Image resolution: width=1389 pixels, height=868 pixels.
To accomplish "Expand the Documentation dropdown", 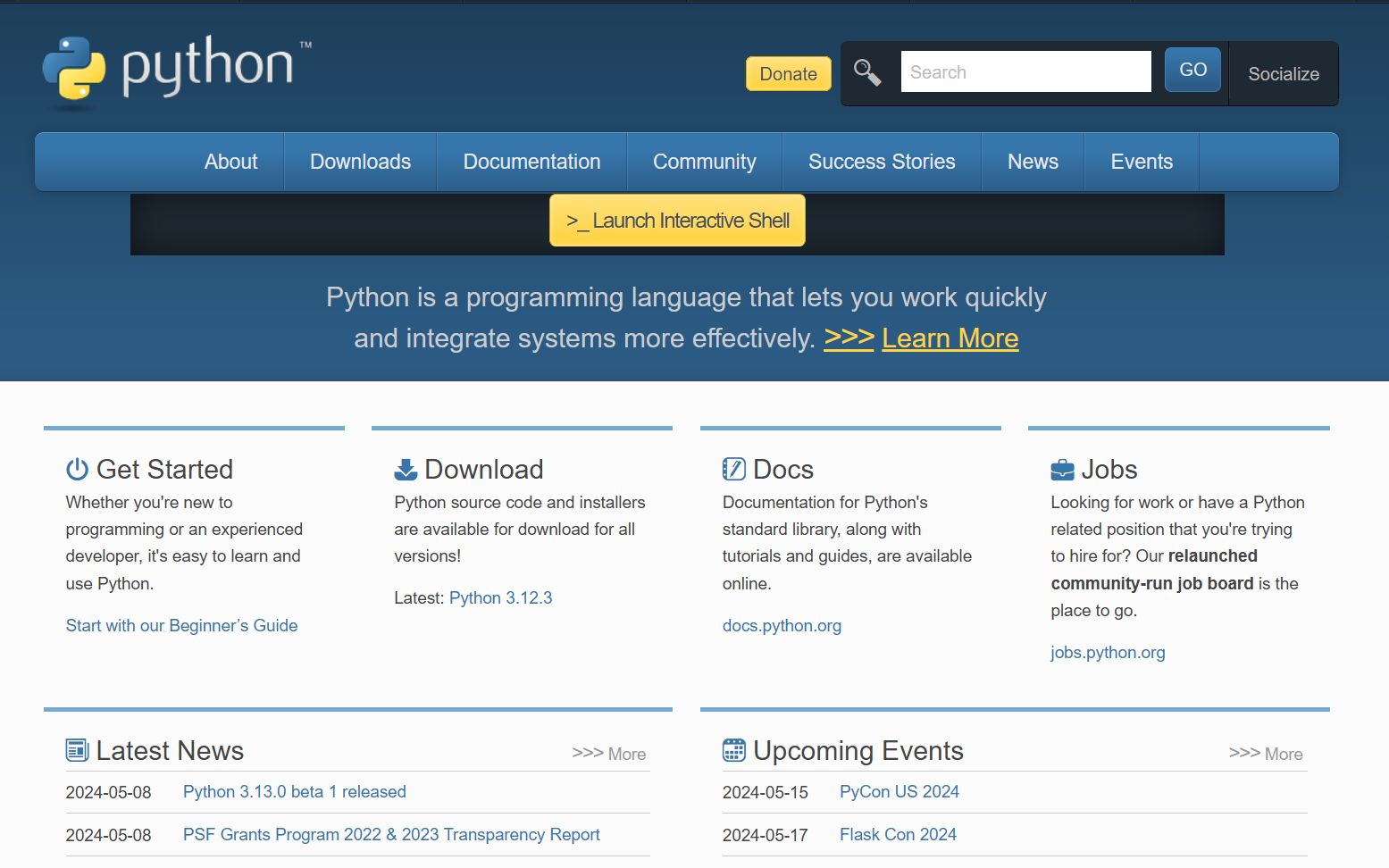I will click(531, 162).
